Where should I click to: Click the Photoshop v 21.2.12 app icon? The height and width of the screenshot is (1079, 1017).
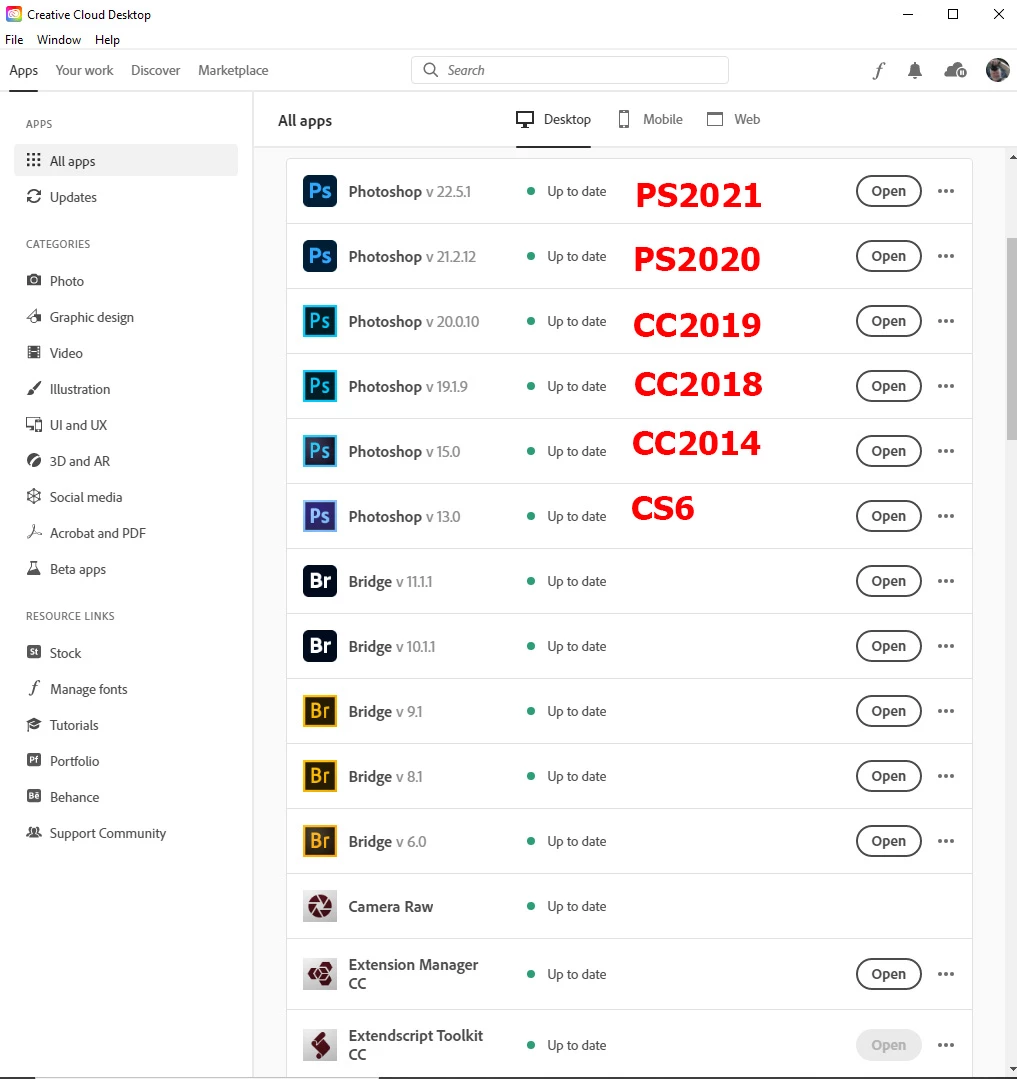coord(320,256)
